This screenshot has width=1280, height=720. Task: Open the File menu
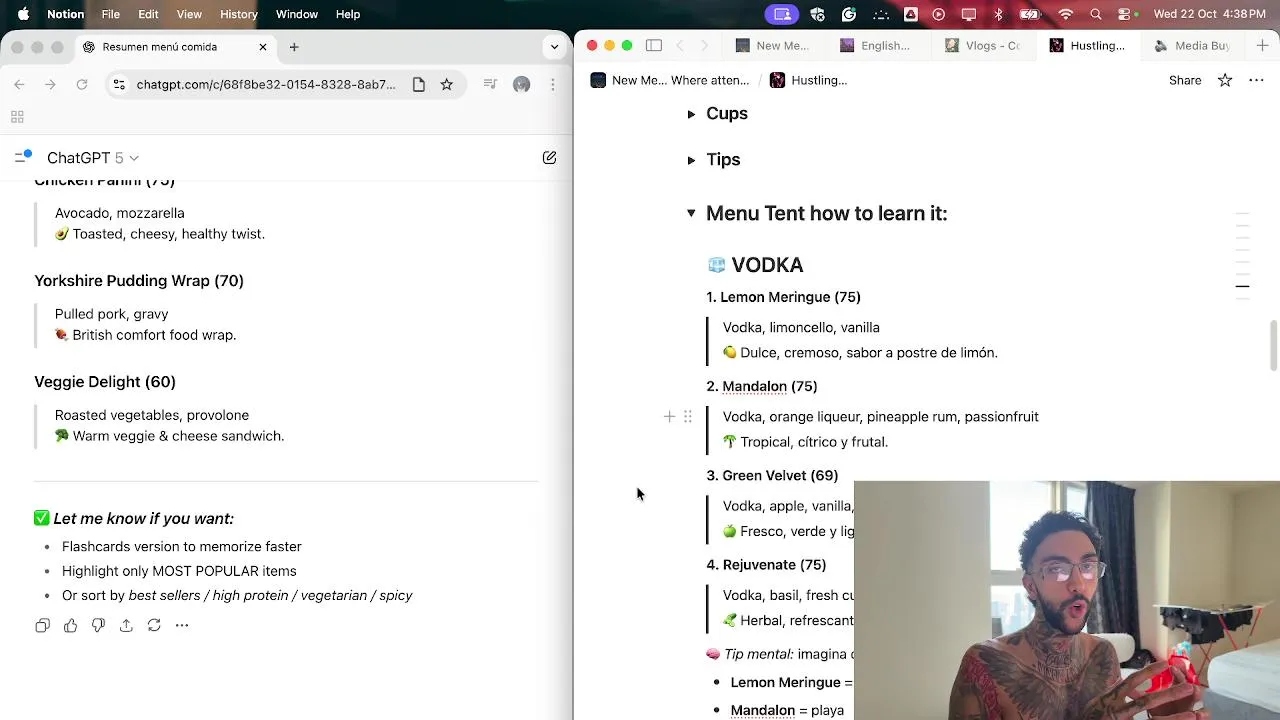click(x=111, y=14)
